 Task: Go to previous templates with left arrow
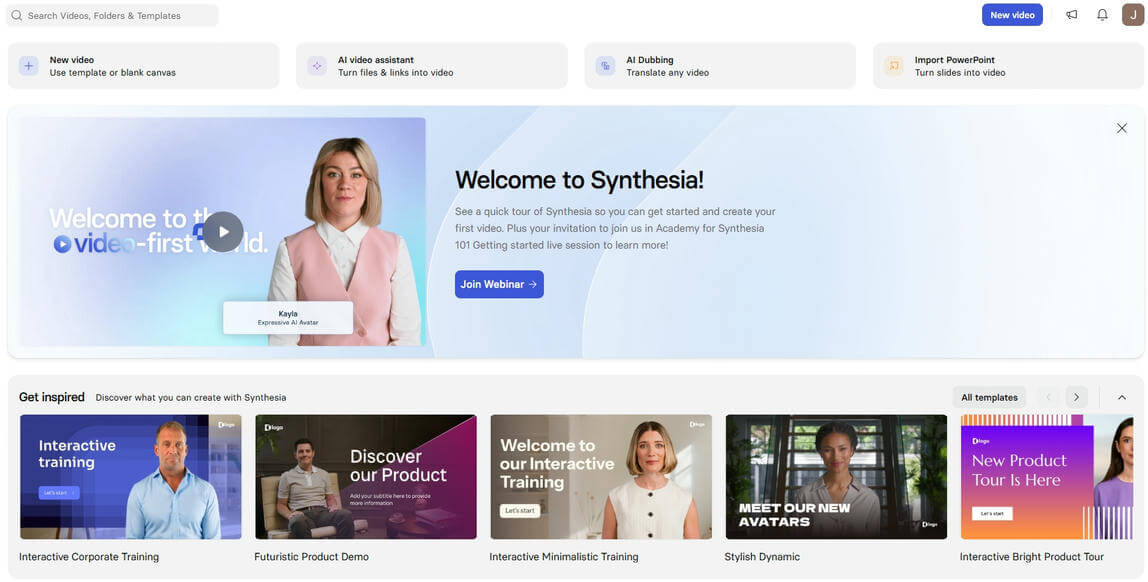(1048, 397)
